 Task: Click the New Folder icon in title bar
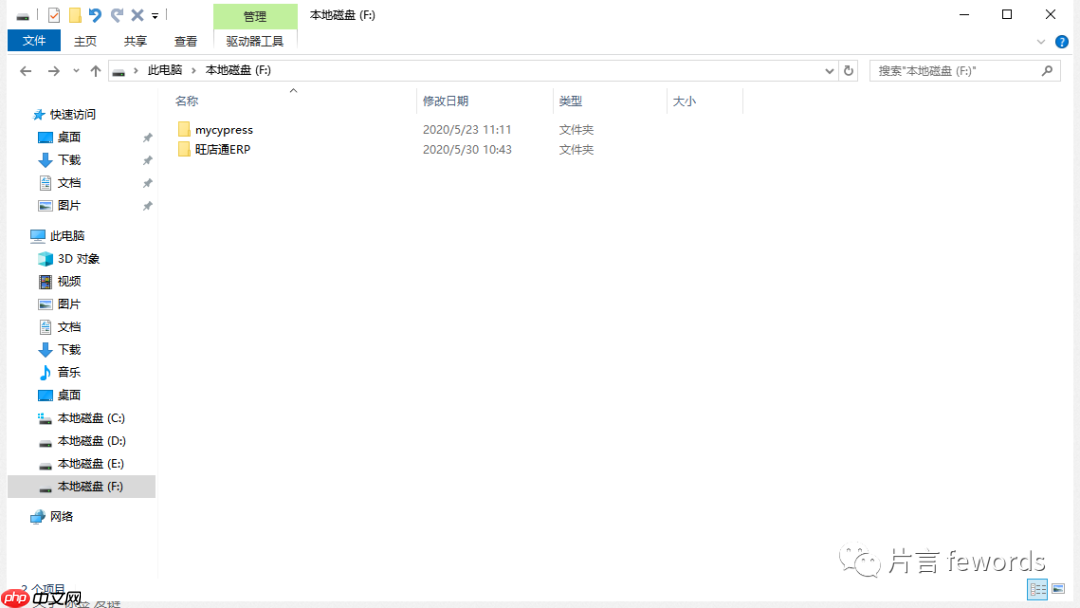(x=75, y=15)
